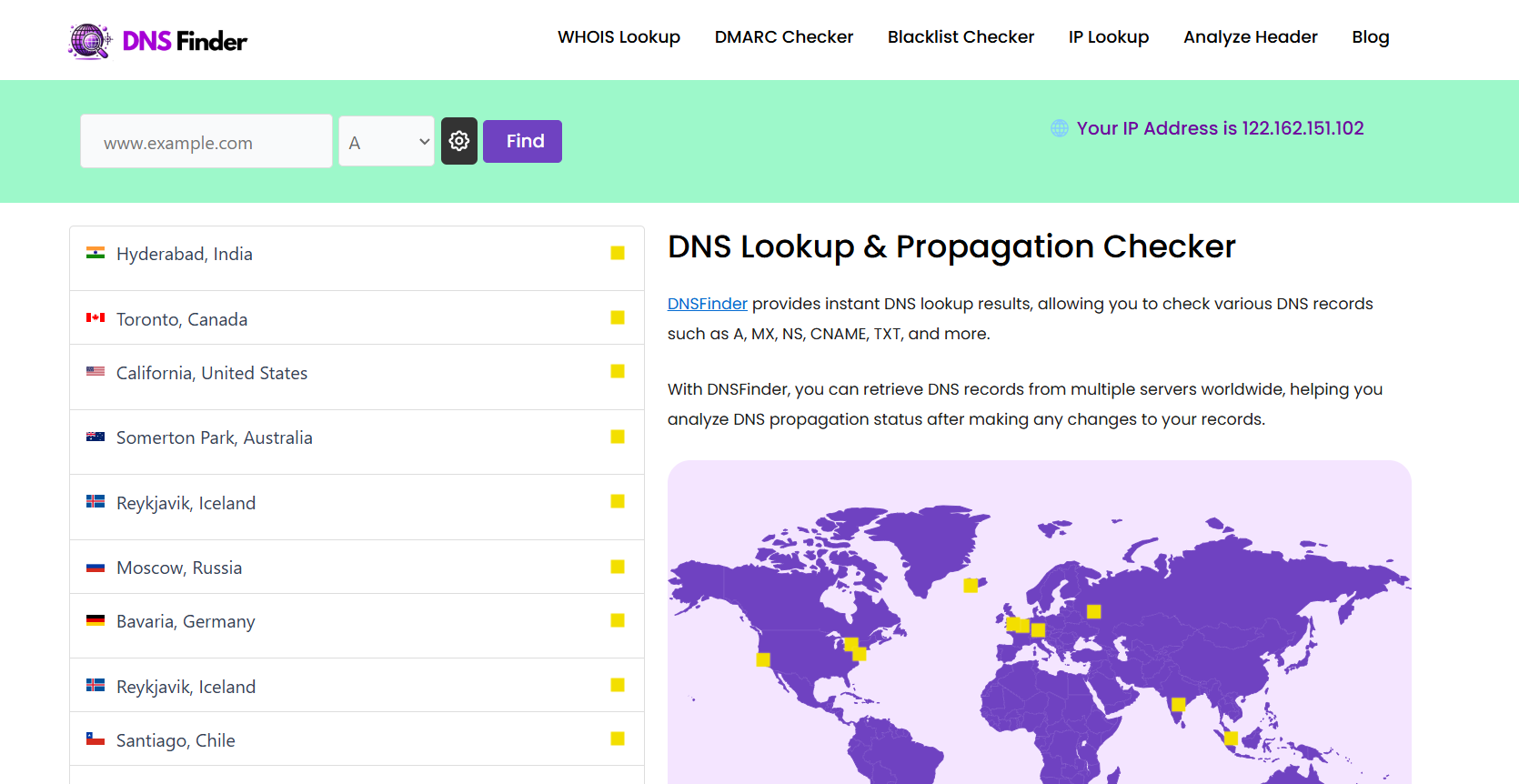Open WHOIS Lookup page
The height and width of the screenshot is (784, 1519).
pyautogui.click(x=619, y=37)
